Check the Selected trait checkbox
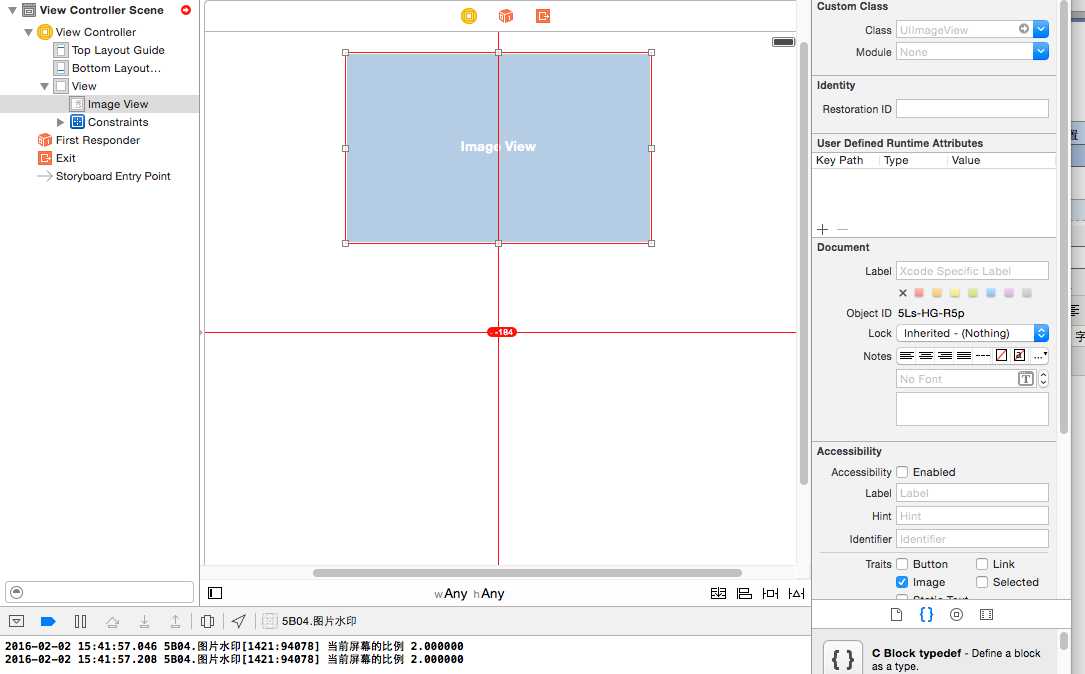This screenshot has height=674, width=1085. click(x=982, y=582)
